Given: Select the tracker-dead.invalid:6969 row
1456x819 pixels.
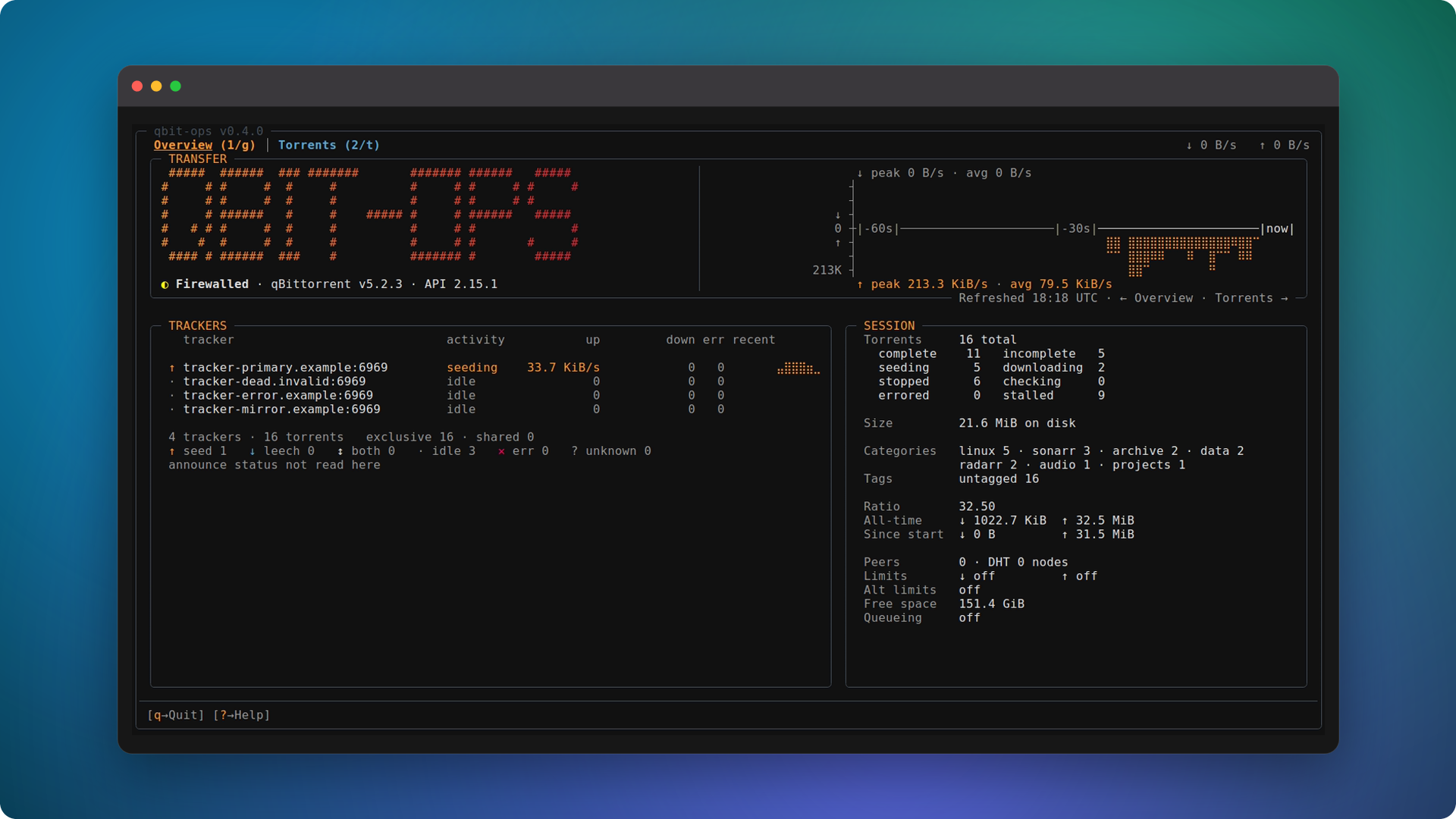Looking at the screenshot, I should click(x=494, y=381).
